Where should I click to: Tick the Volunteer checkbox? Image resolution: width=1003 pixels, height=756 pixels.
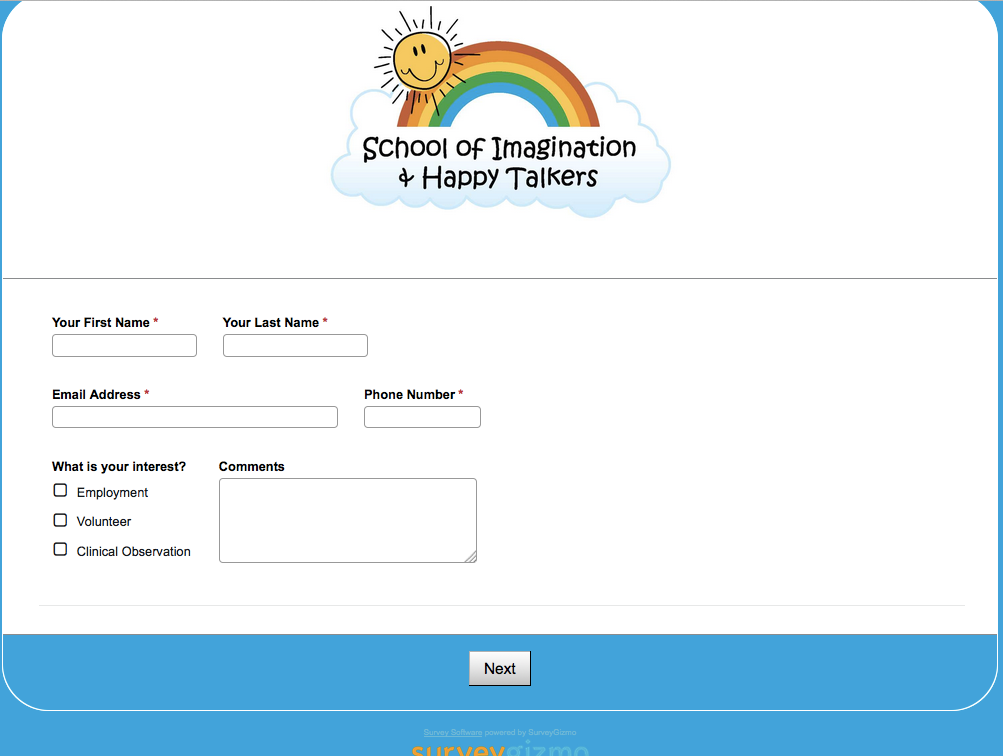(x=60, y=520)
